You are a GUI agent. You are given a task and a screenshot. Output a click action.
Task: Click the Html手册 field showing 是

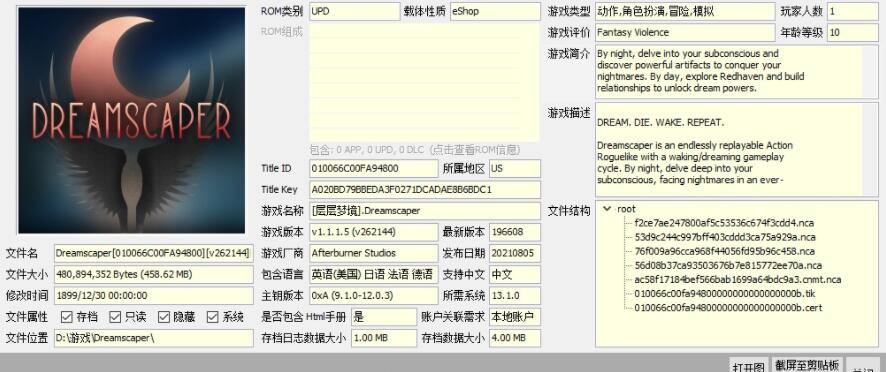click(384, 317)
